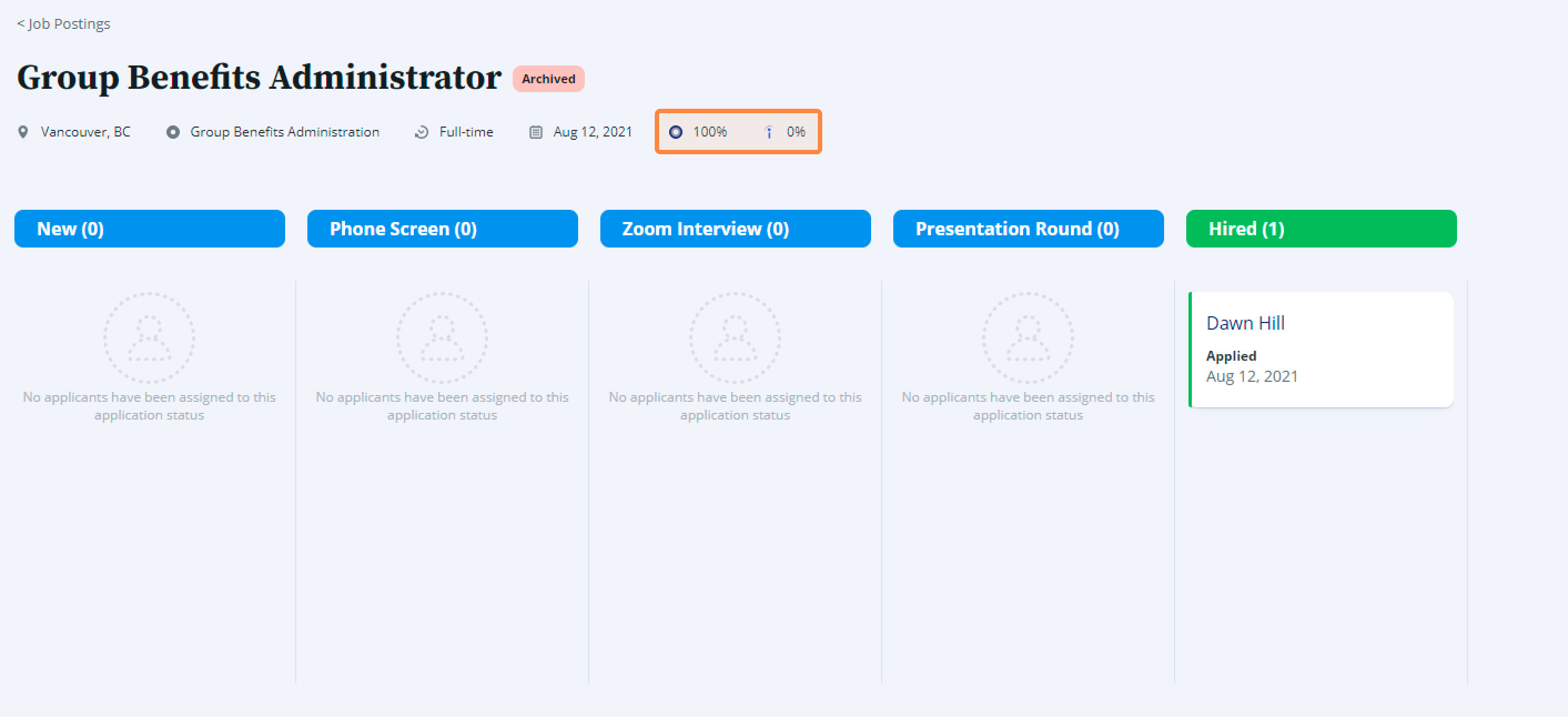Click the Full-time clock icon
1568x717 pixels.
pyautogui.click(x=422, y=132)
